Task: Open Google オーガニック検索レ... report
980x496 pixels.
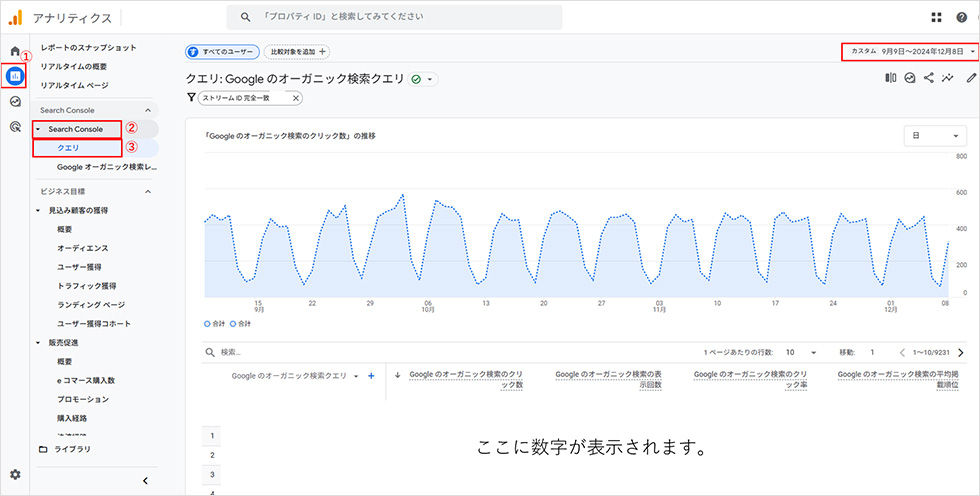Action: tap(106, 167)
